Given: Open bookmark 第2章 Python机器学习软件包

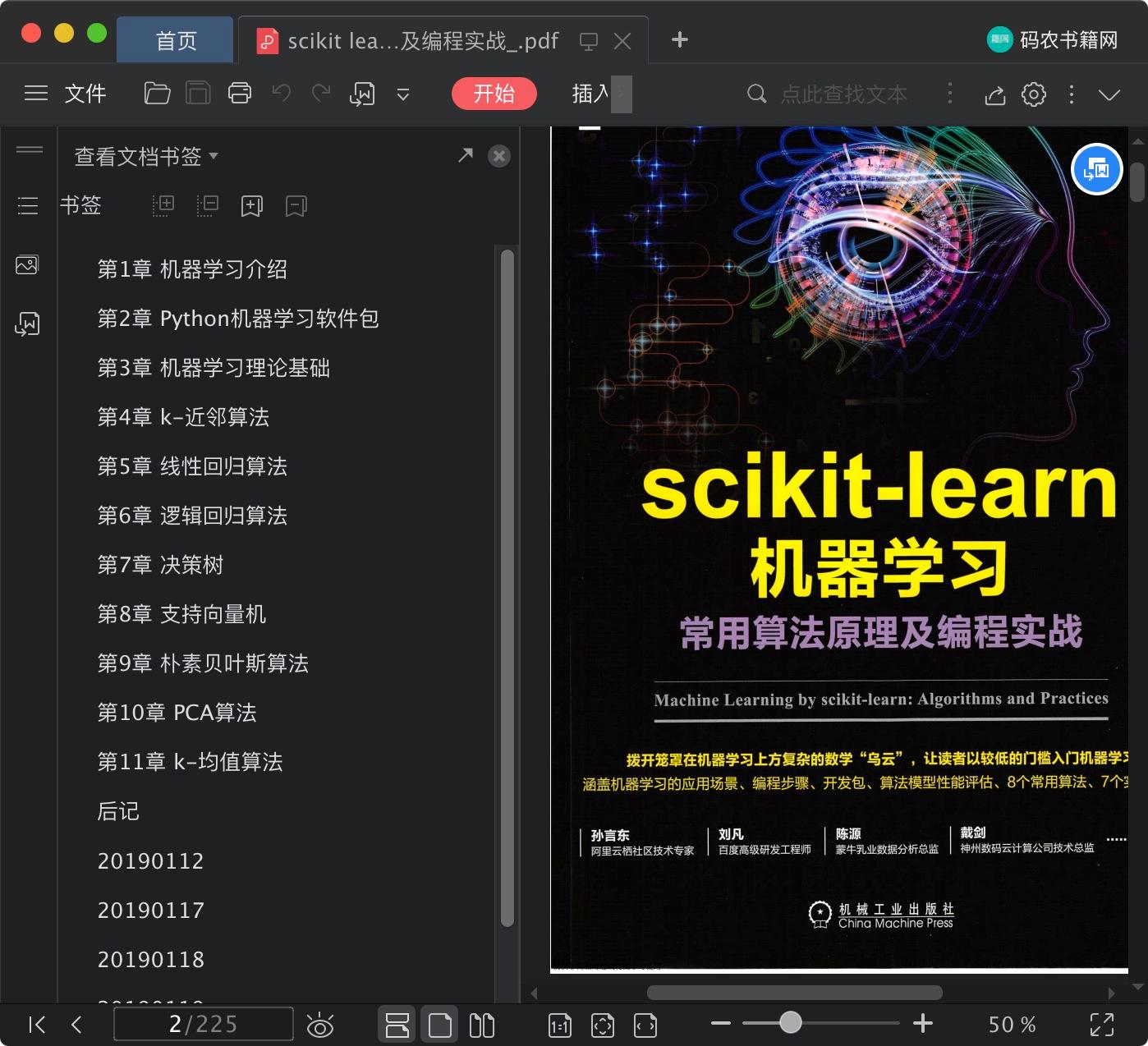Looking at the screenshot, I should coord(238,319).
